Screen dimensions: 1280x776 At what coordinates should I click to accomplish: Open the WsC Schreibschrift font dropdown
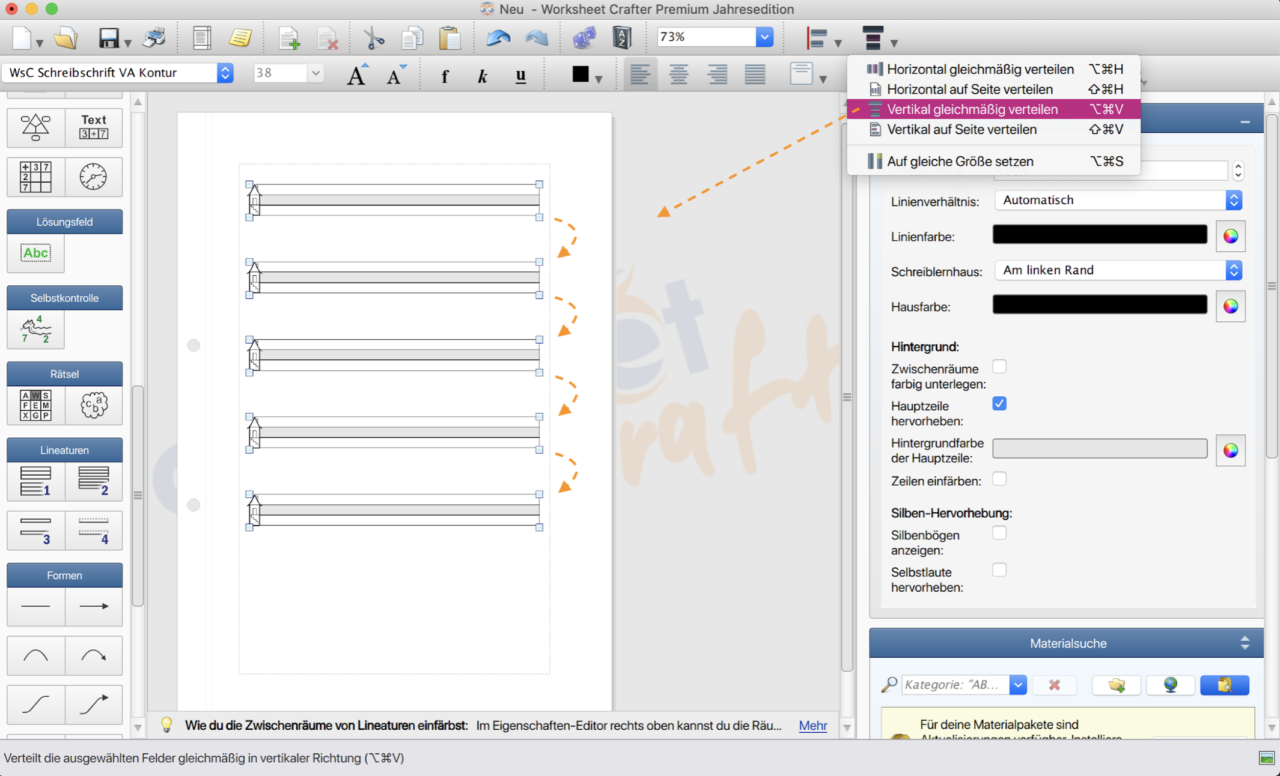(x=225, y=73)
